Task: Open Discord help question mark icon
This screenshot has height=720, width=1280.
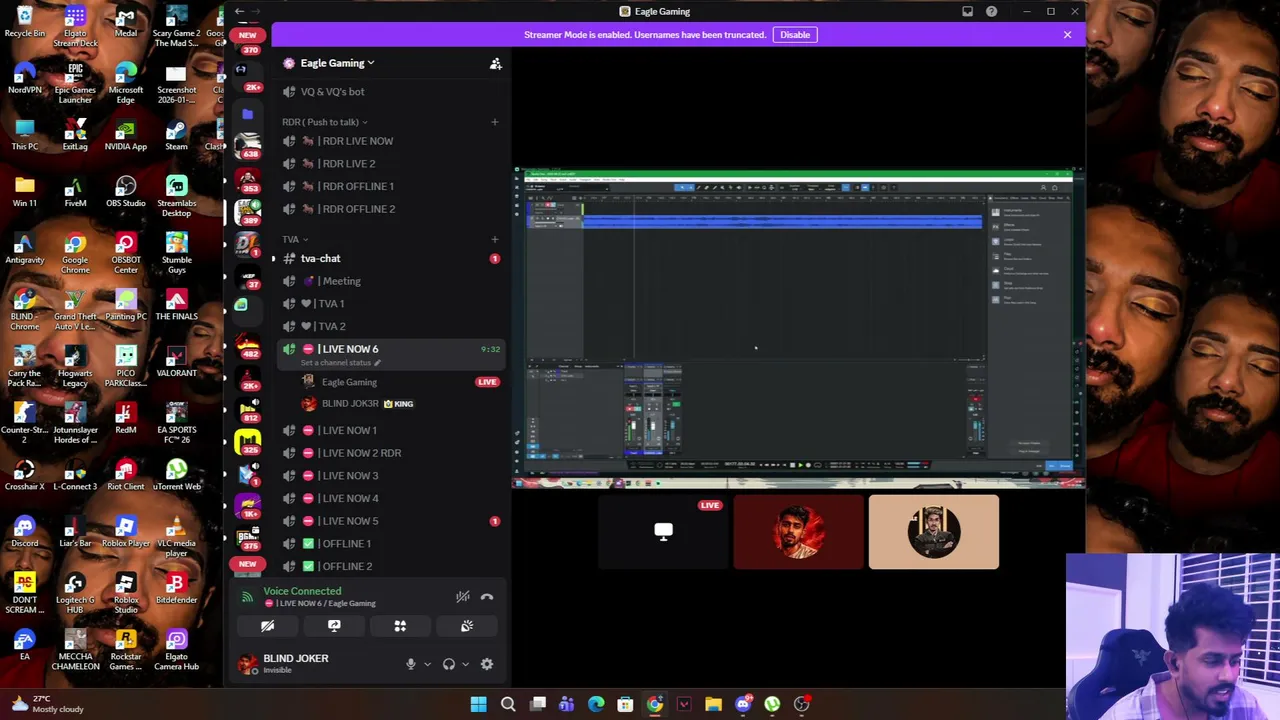Action: point(991,11)
